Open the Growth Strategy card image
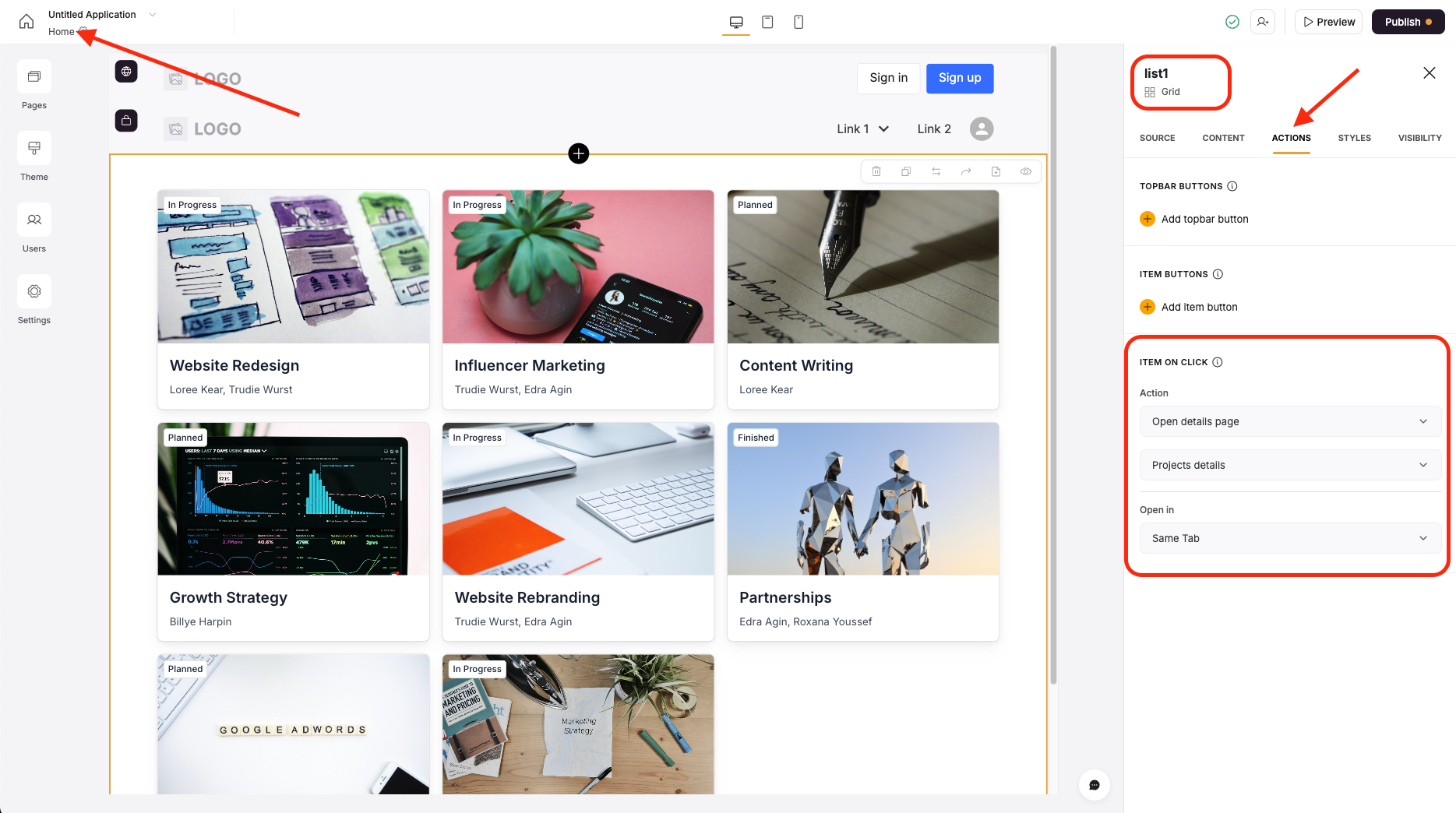Image resolution: width=1456 pixels, height=813 pixels. point(293,499)
